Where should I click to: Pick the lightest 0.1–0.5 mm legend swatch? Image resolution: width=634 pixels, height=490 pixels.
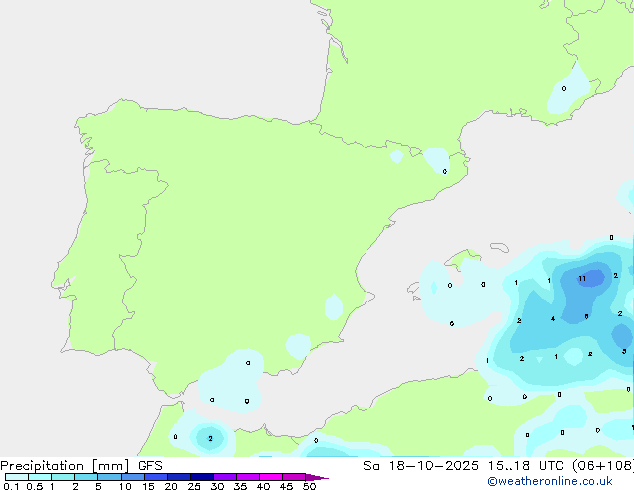17,477
